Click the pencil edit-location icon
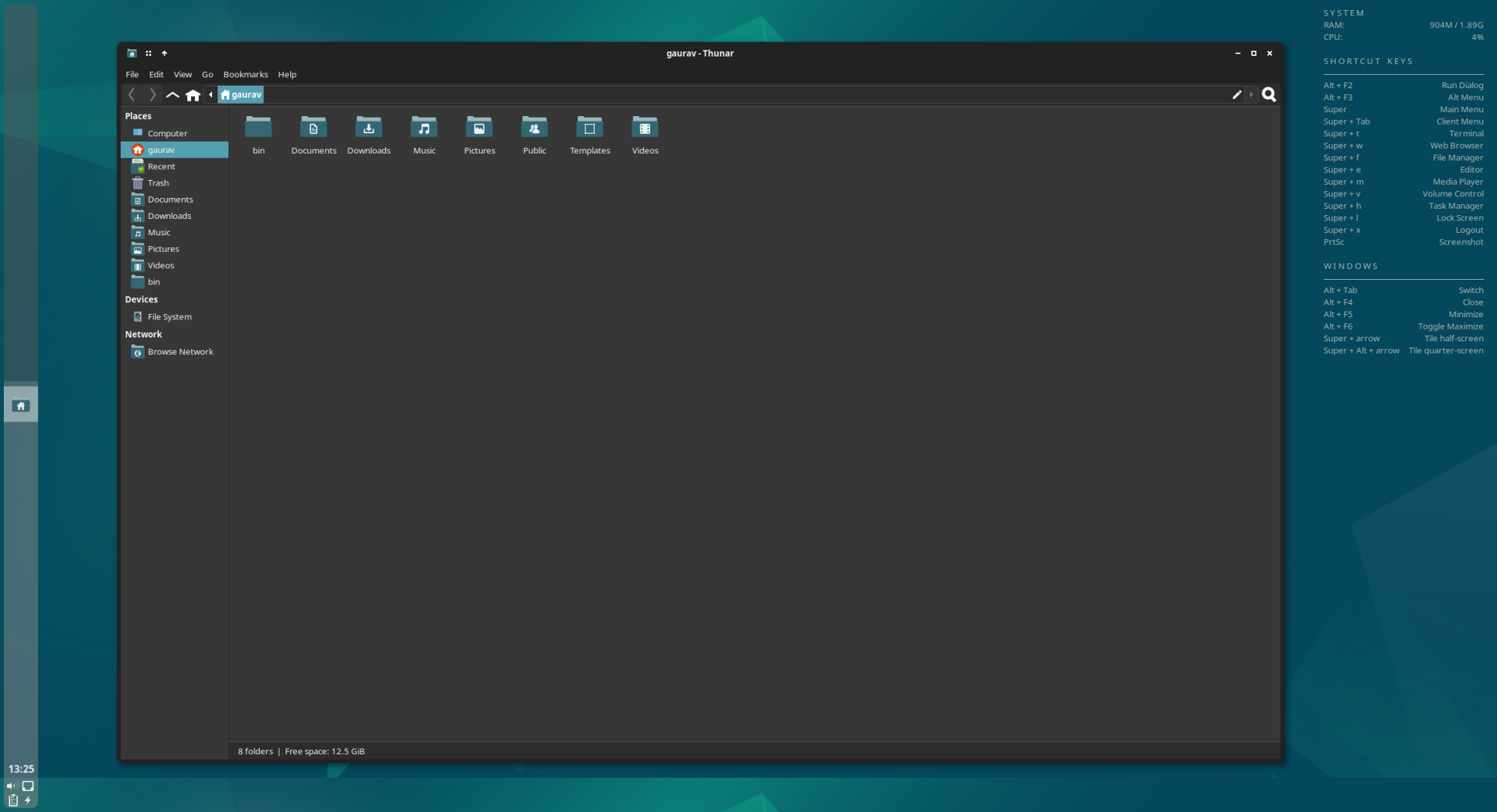The image size is (1497, 812). point(1237,94)
